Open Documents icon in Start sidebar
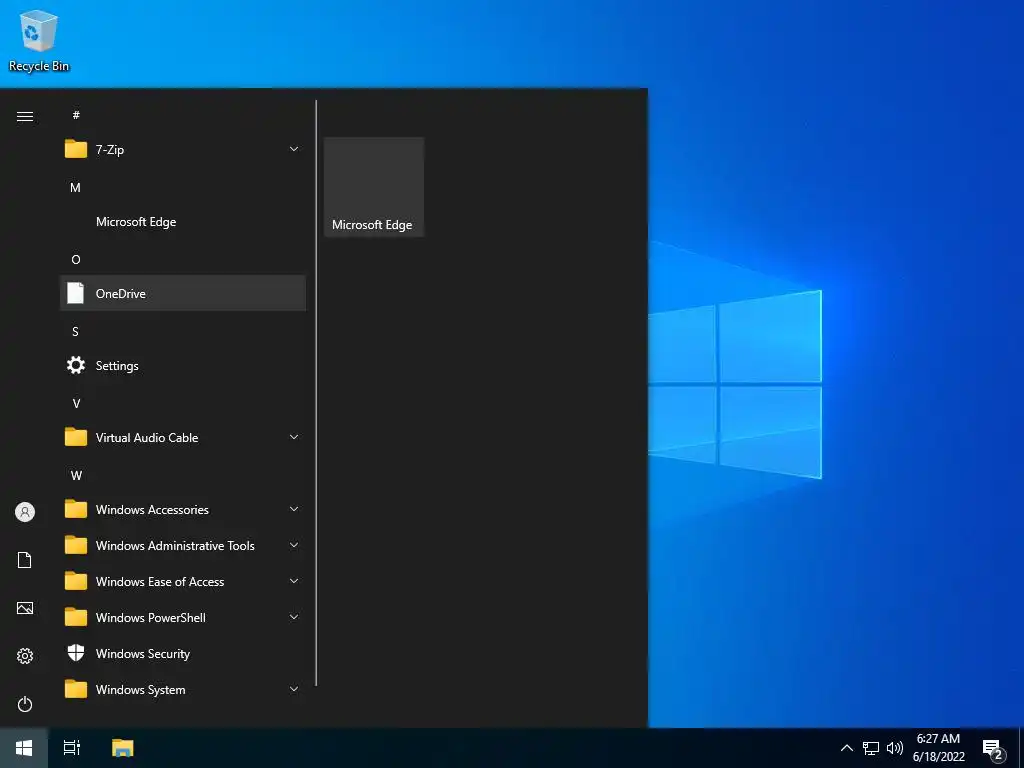 (x=25, y=560)
